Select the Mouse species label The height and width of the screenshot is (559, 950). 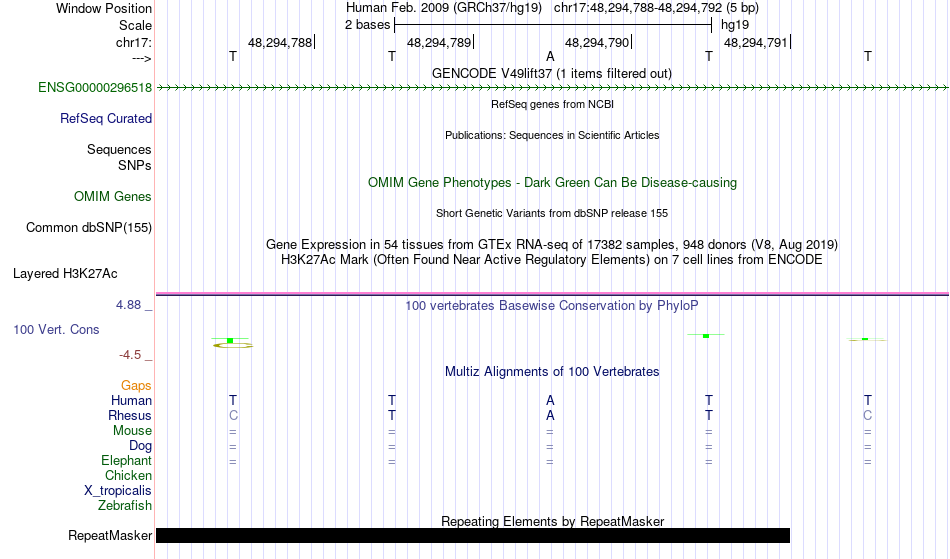pyautogui.click(x=132, y=431)
